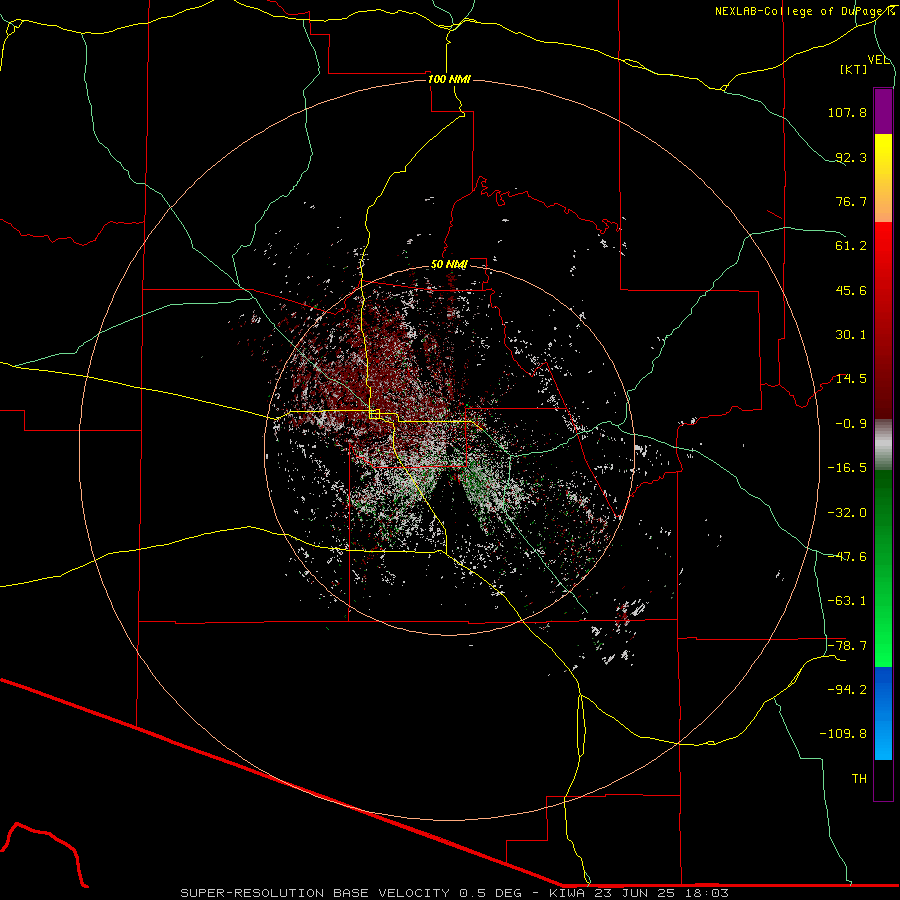
Task: Click the 14.5 scale value
Action: pyautogui.click(x=851, y=379)
